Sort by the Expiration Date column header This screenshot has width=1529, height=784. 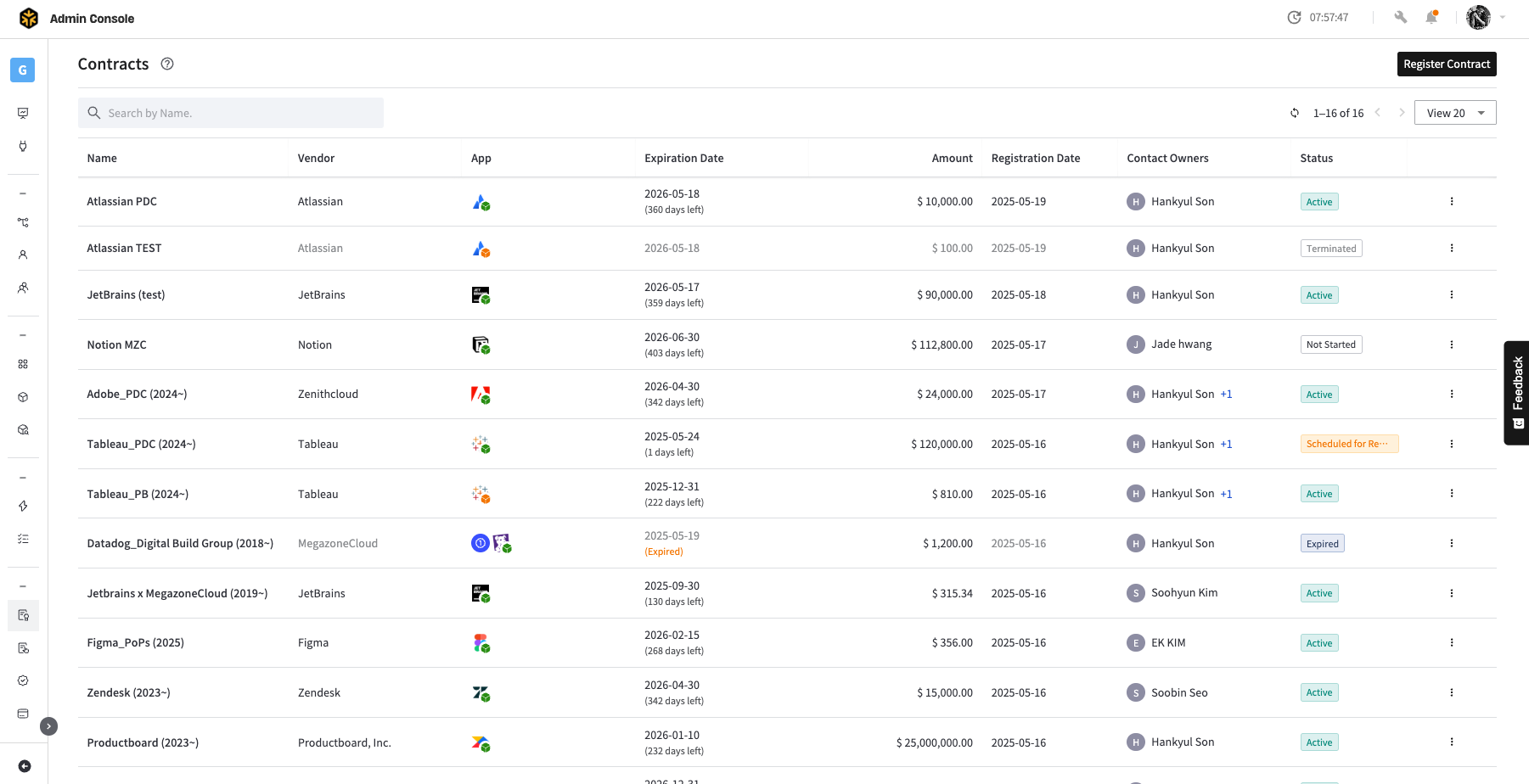click(x=684, y=158)
